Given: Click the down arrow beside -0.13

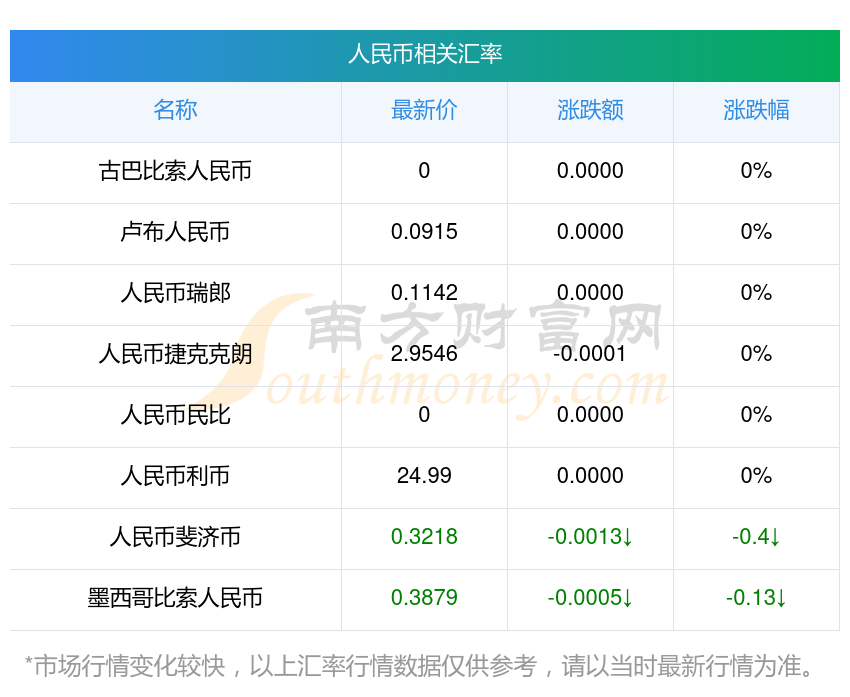Looking at the screenshot, I should [781, 599].
